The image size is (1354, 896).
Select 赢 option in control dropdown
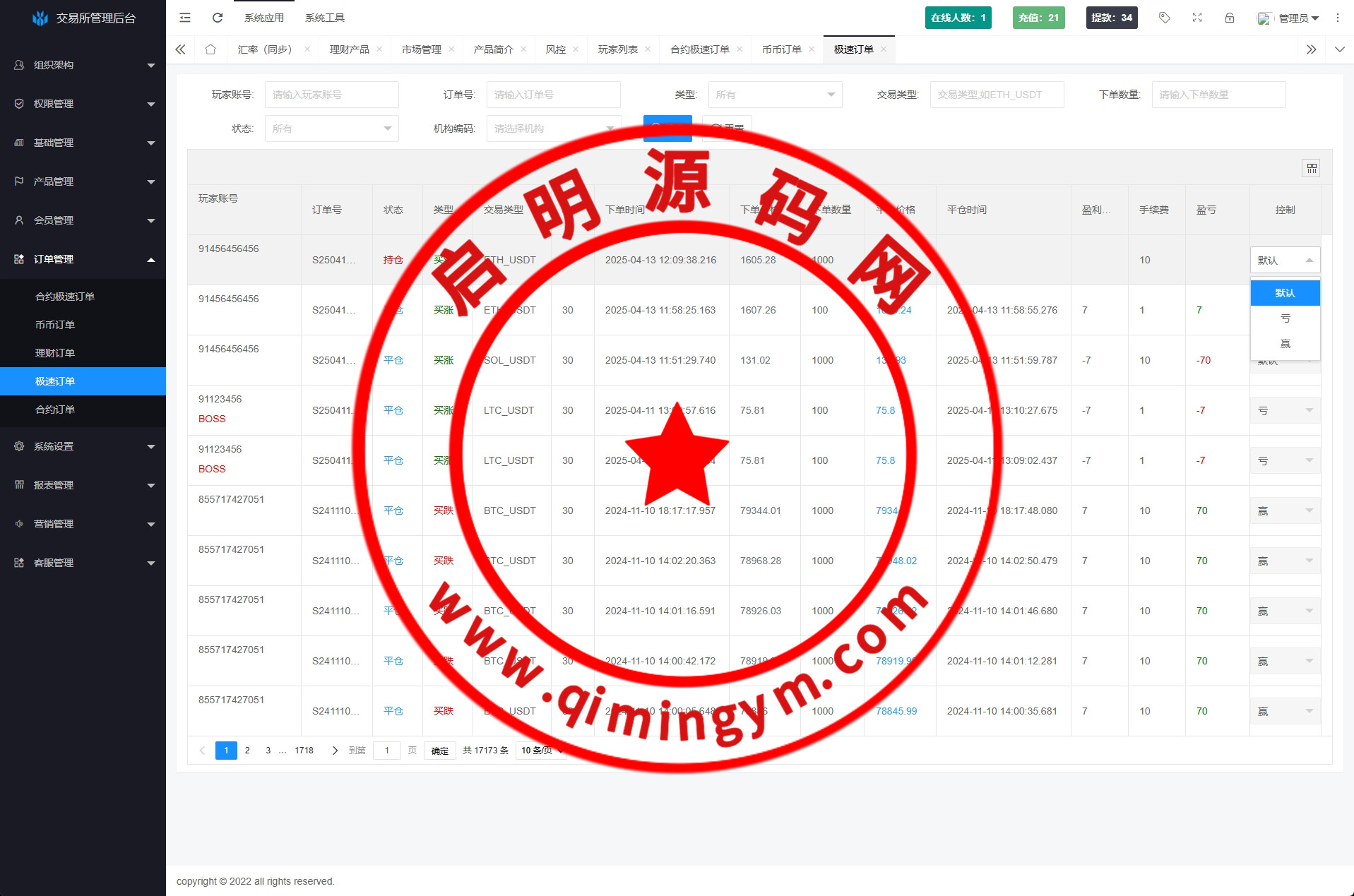(x=1285, y=344)
